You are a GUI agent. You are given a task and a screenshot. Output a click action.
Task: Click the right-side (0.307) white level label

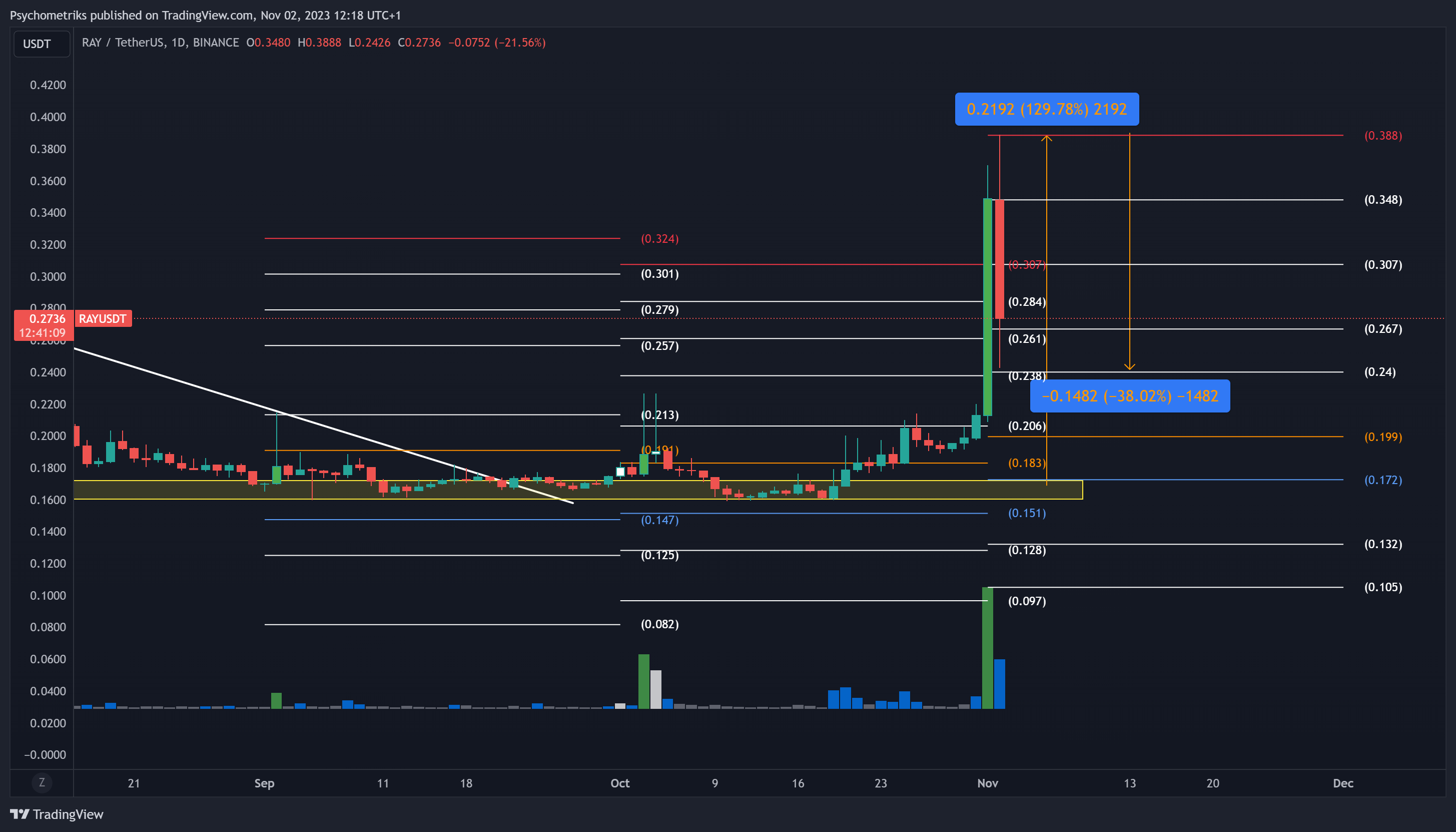click(x=1382, y=265)
